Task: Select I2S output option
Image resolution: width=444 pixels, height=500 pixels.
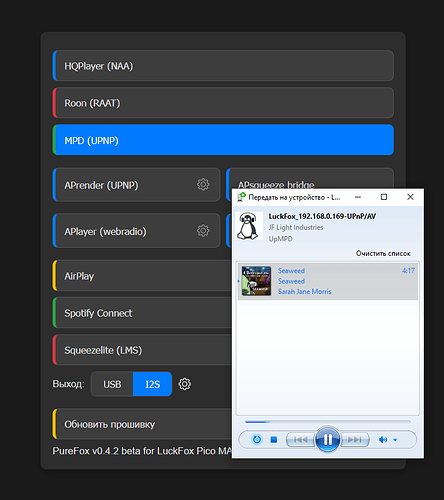Action: (152, 384)
